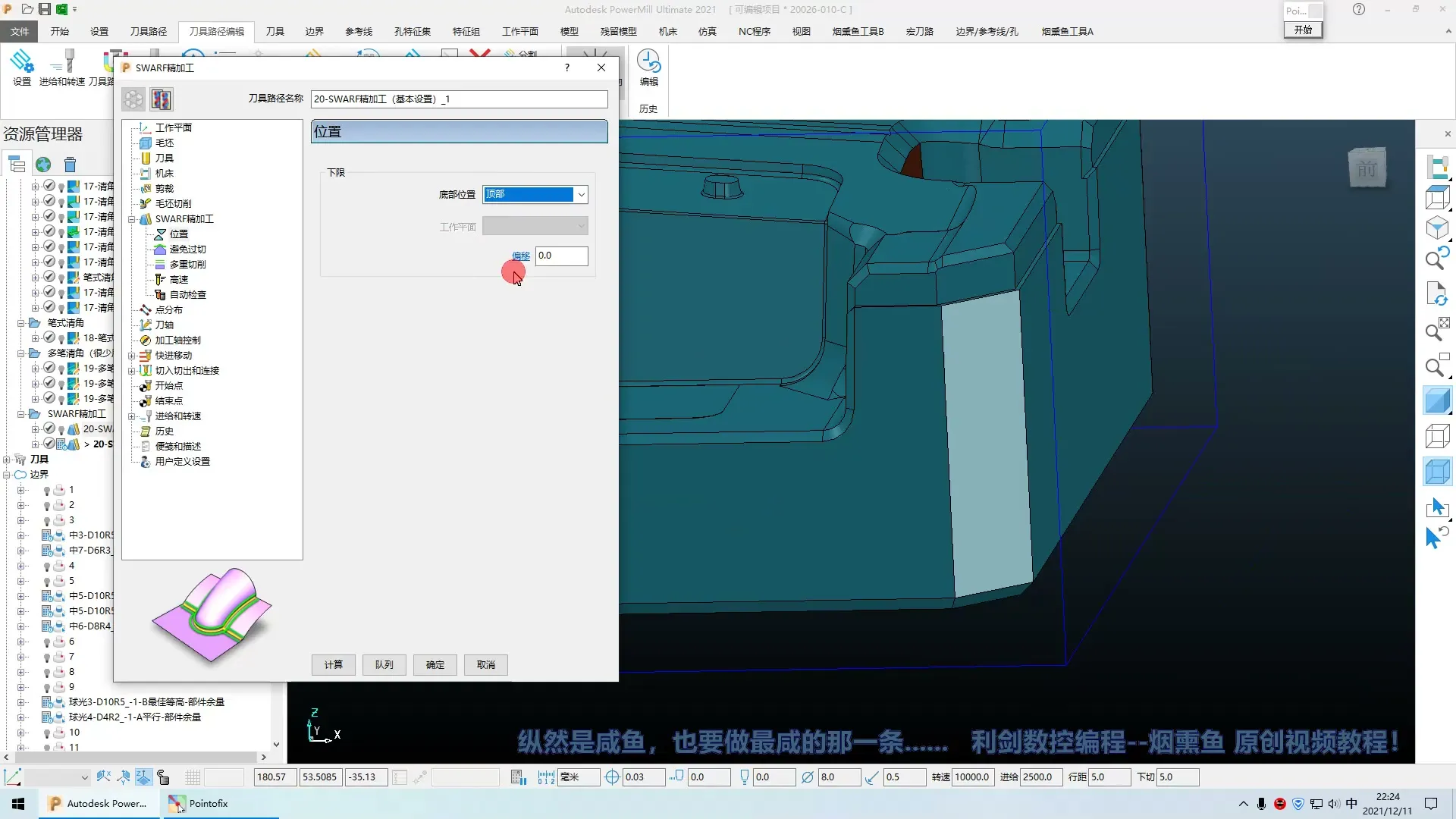Expand the 切入切出和连接 tree node
Screen dimensions: 1456x819
click(x=131, y=371)
